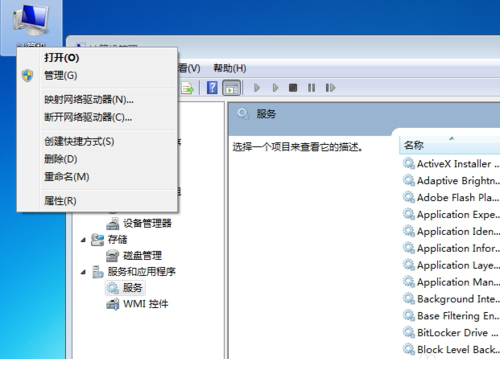Click the Block Level Back... gear icon
Image resolution: width=500 pixels, height=373 pixels.
pos(409,350)
